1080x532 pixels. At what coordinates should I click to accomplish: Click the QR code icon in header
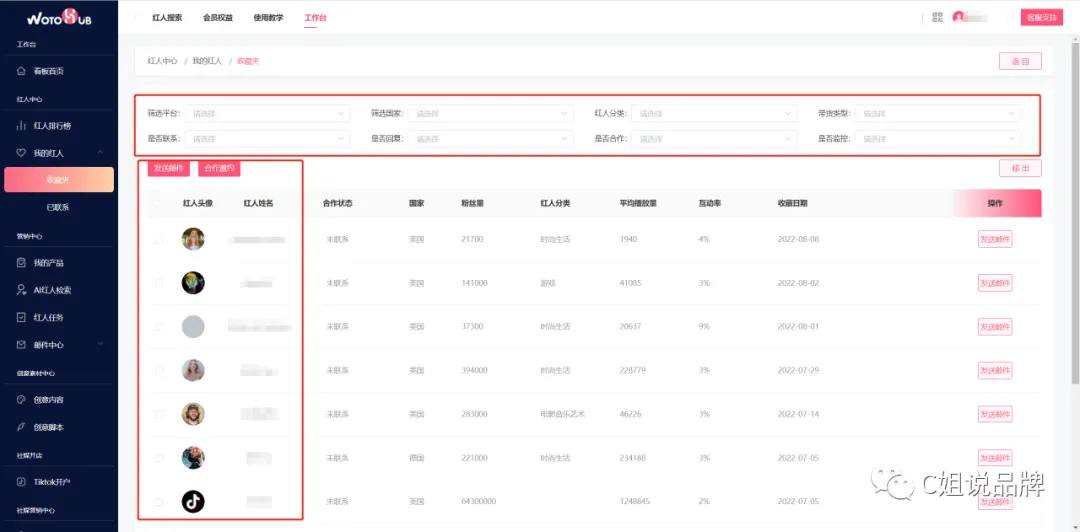point(937,17)
